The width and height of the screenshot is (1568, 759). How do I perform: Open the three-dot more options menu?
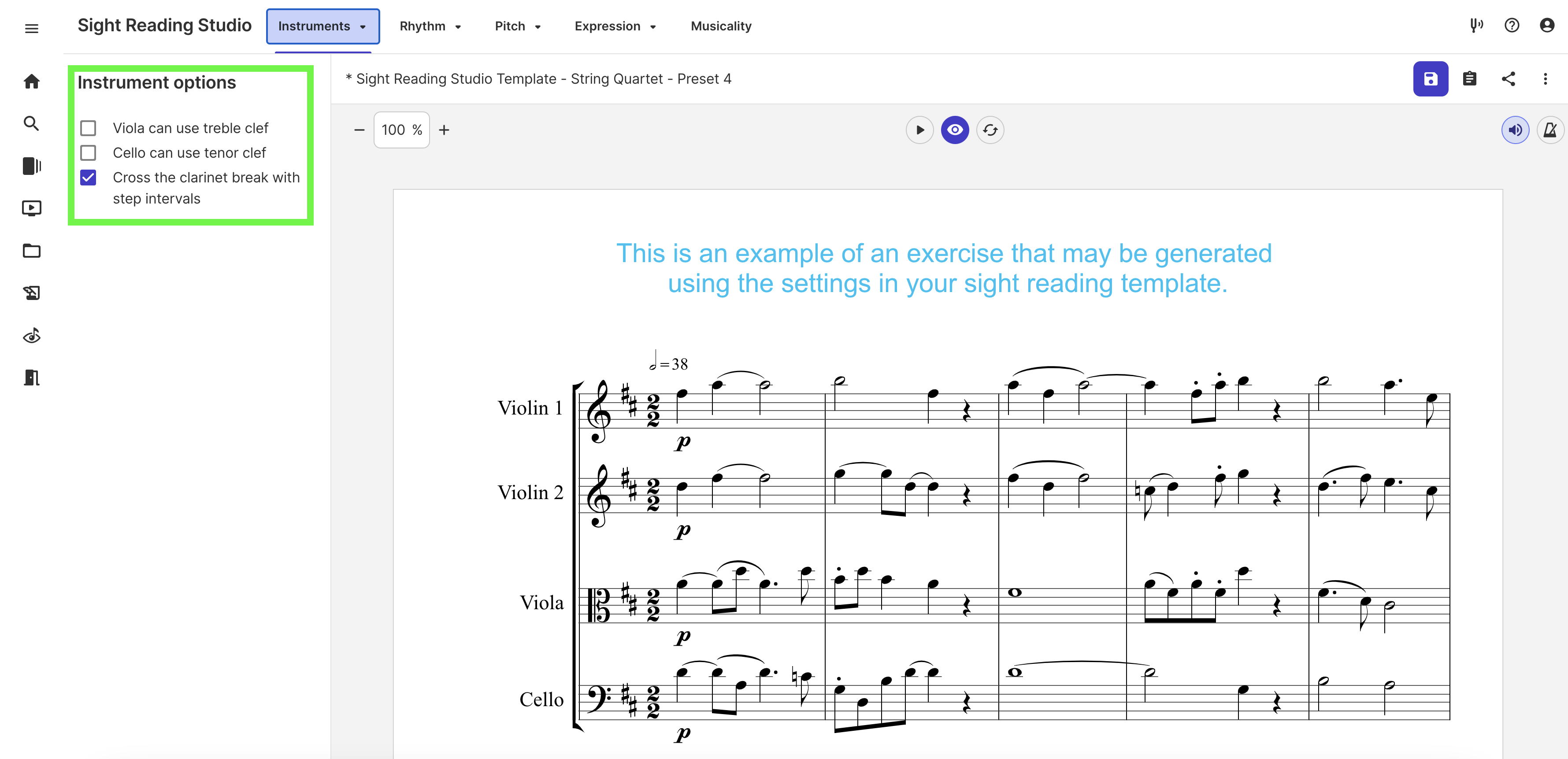(x=1546, y=78)
